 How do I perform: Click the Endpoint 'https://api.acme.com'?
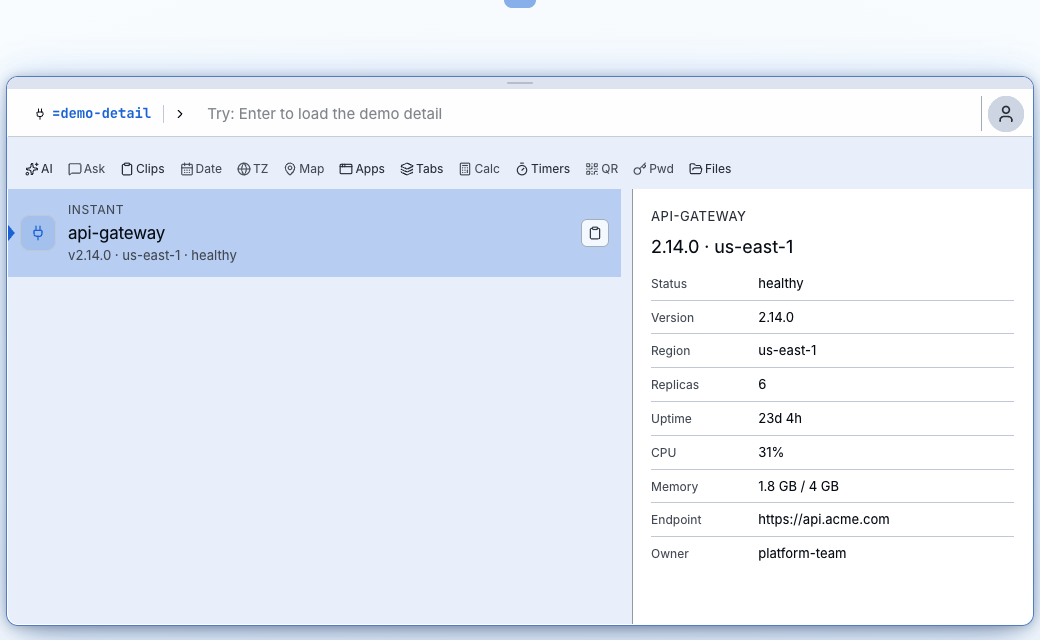(x=824, y=519)
